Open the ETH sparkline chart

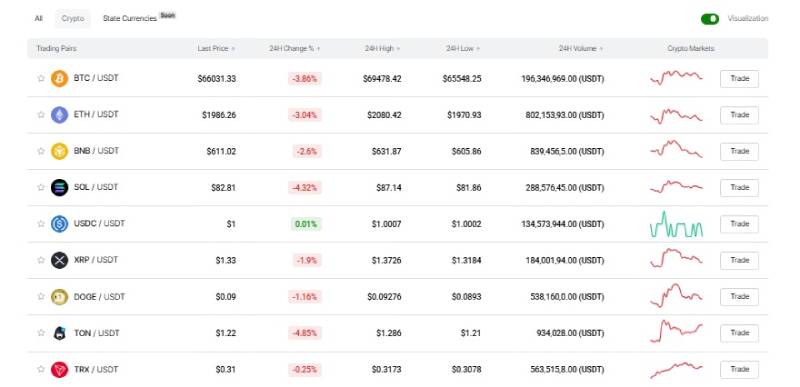pyautogui.click(x=677, y=115)
